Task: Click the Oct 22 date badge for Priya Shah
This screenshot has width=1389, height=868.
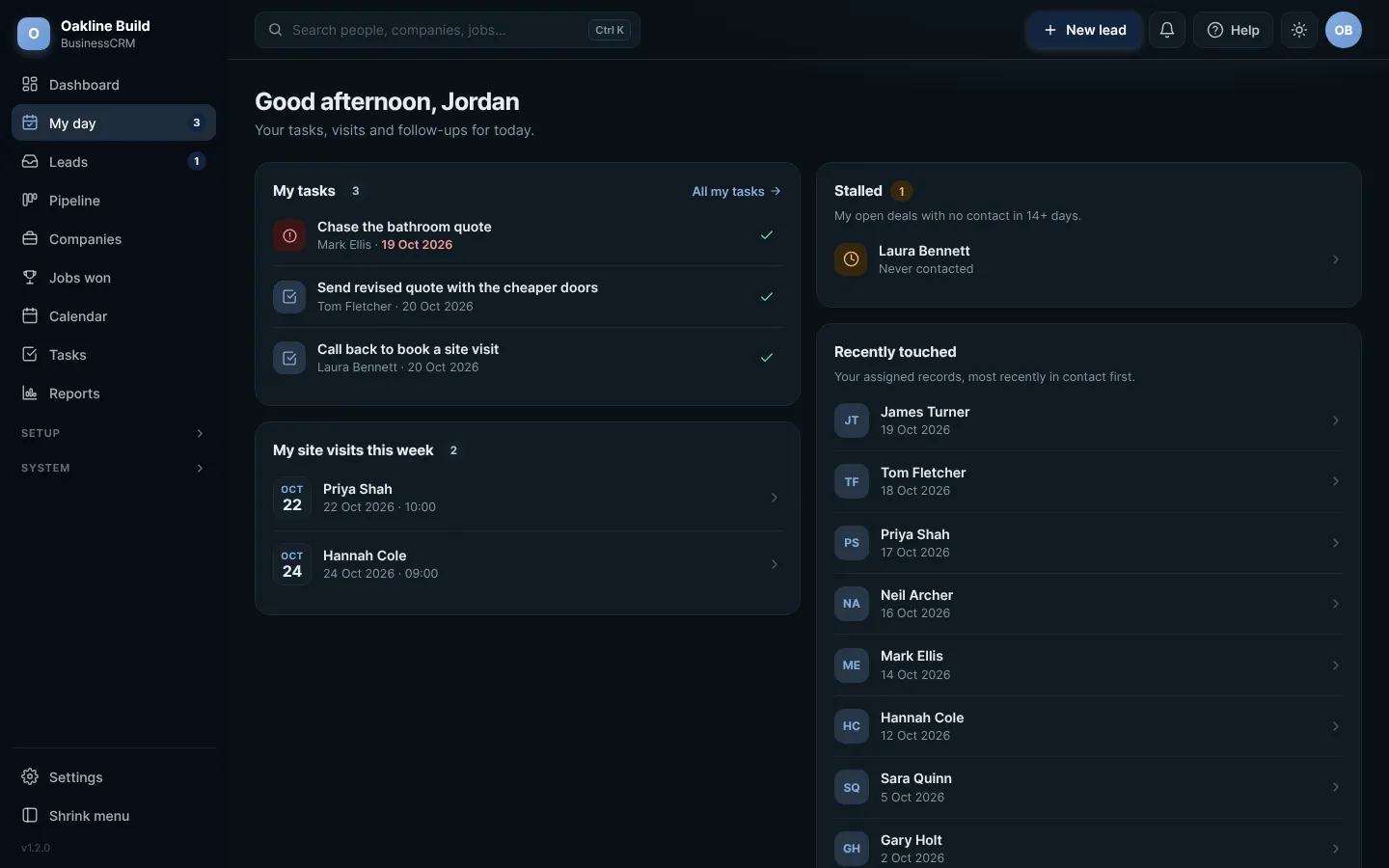Action: 292,498
